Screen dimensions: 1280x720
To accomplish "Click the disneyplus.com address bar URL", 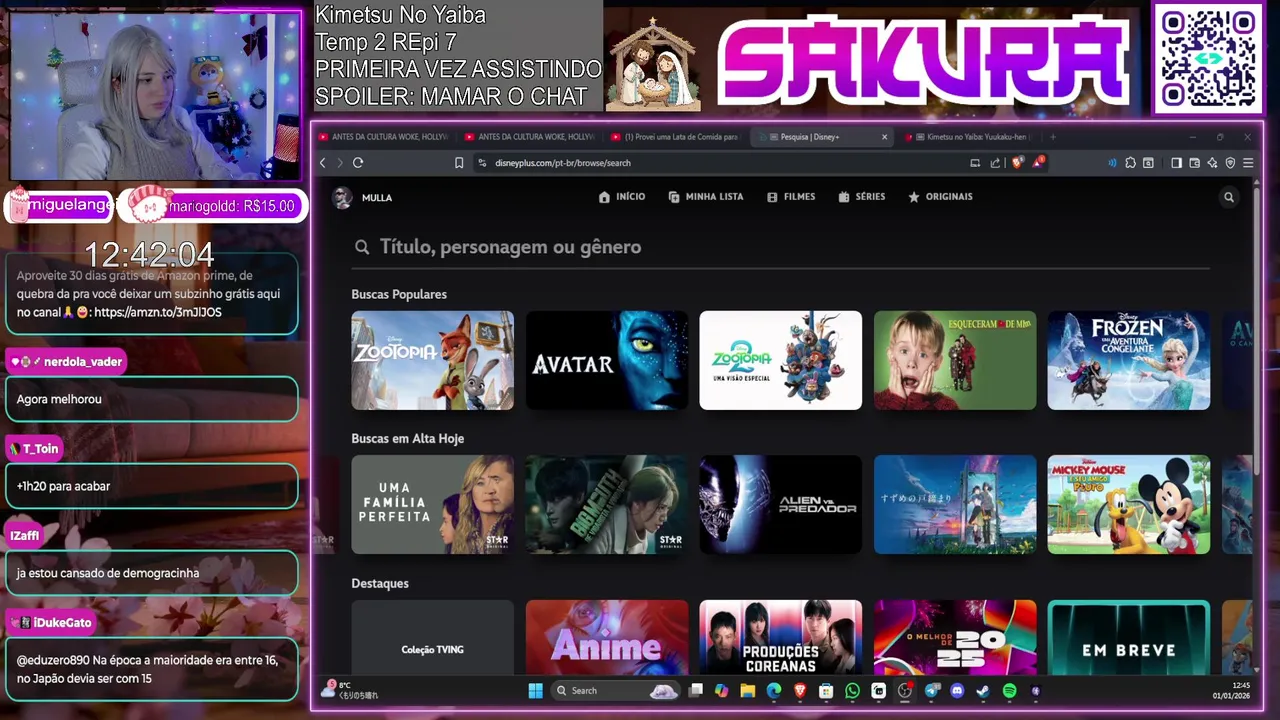I will pyautogui.click(x=563, y=163).
